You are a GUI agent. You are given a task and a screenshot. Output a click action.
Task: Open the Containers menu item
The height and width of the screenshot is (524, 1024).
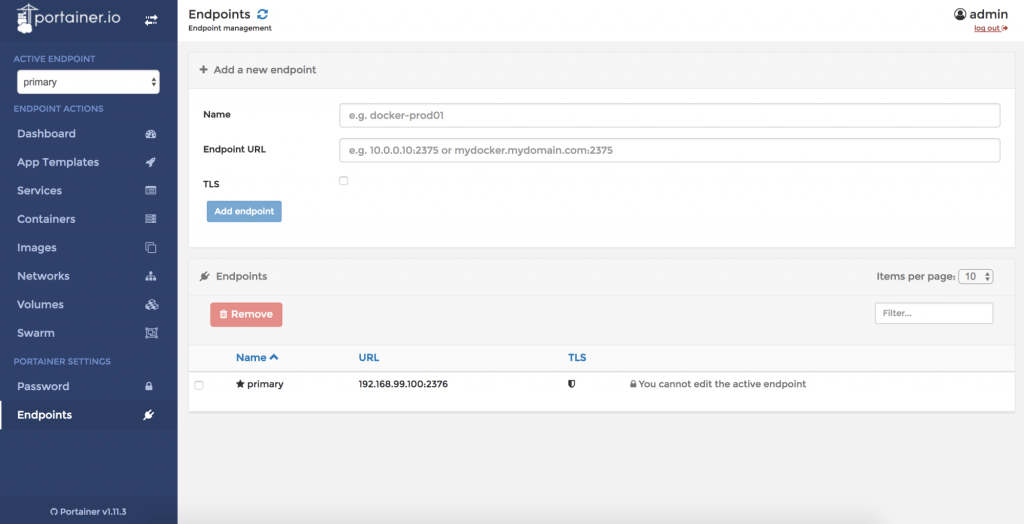(46, 219)
